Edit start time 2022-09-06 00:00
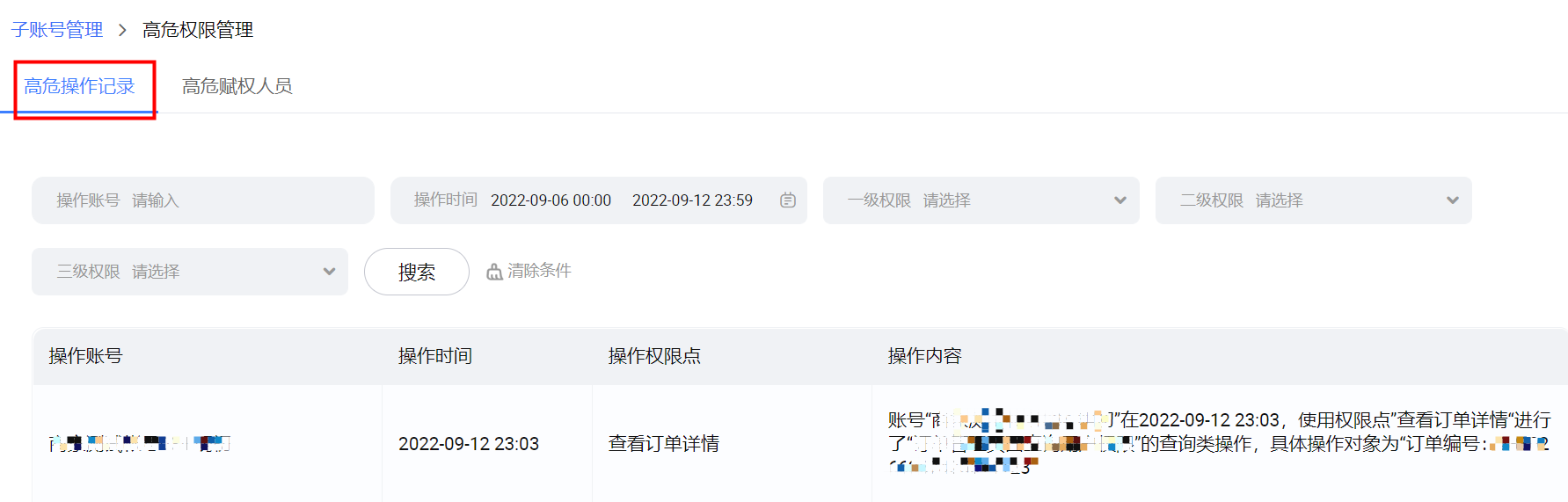The height and width of the screenshot is (502, 1568). click(x=551, y=200)
